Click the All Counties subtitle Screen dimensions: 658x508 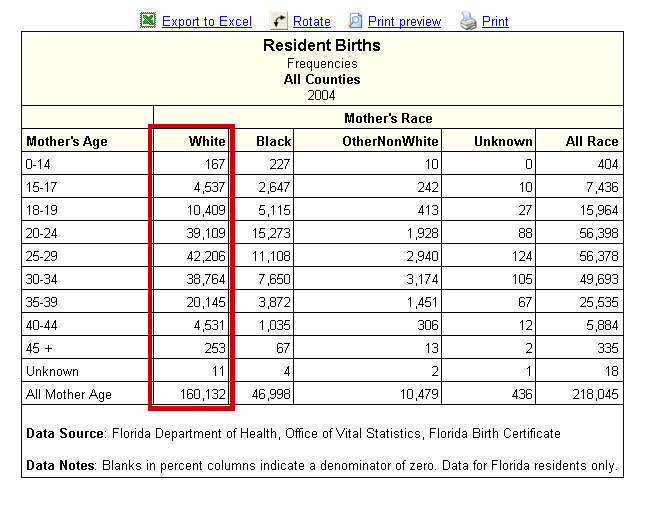[322, 79]
